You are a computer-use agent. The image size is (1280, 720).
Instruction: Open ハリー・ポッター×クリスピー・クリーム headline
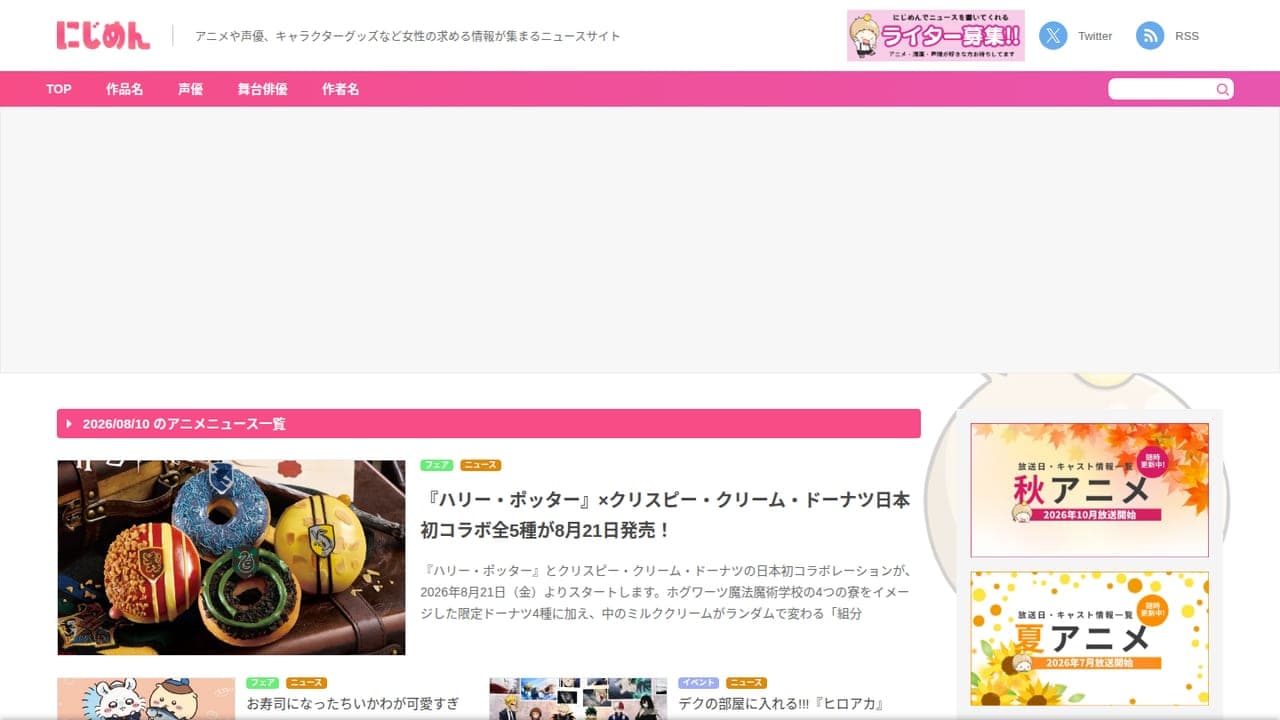[666, 515]
